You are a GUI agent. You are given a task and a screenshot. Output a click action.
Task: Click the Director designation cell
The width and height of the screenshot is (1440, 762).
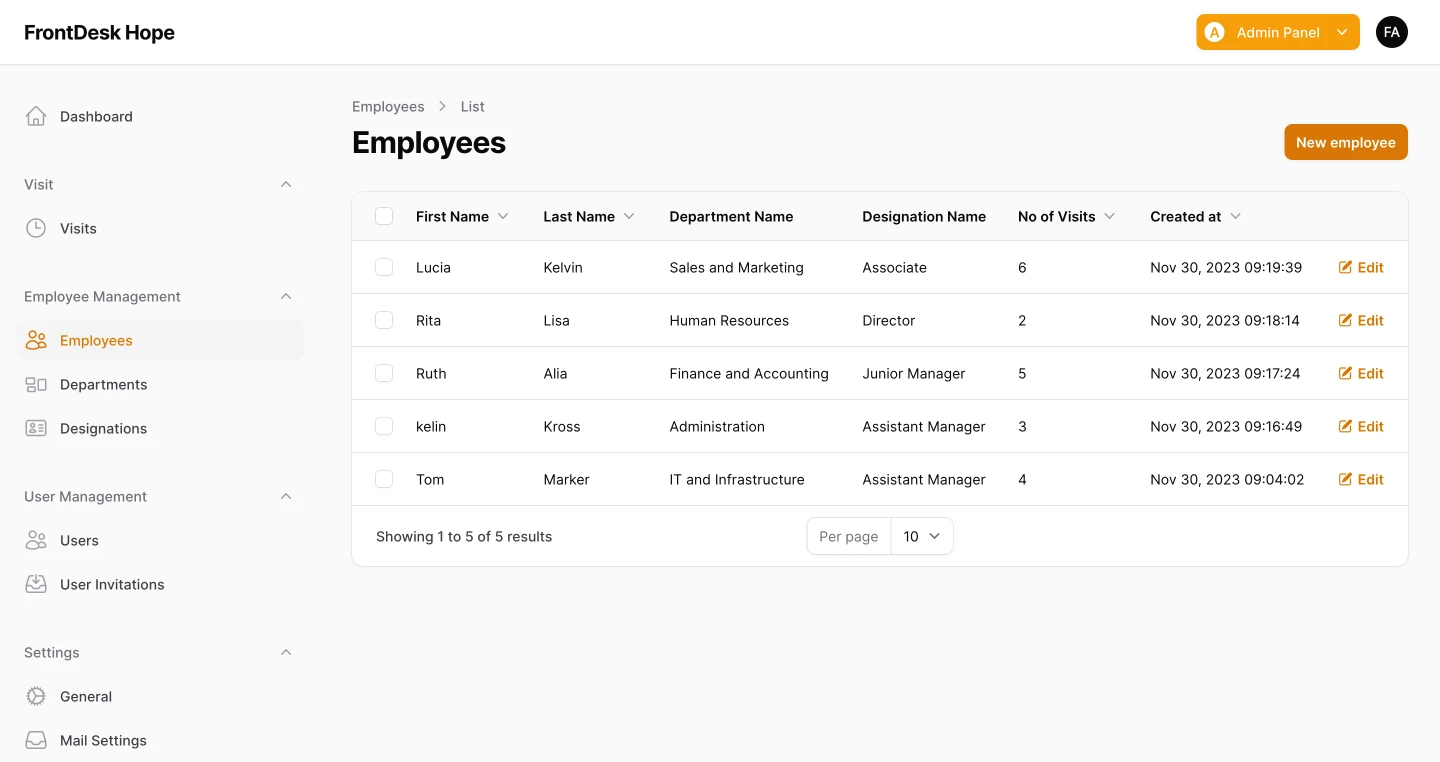(888, 320)
